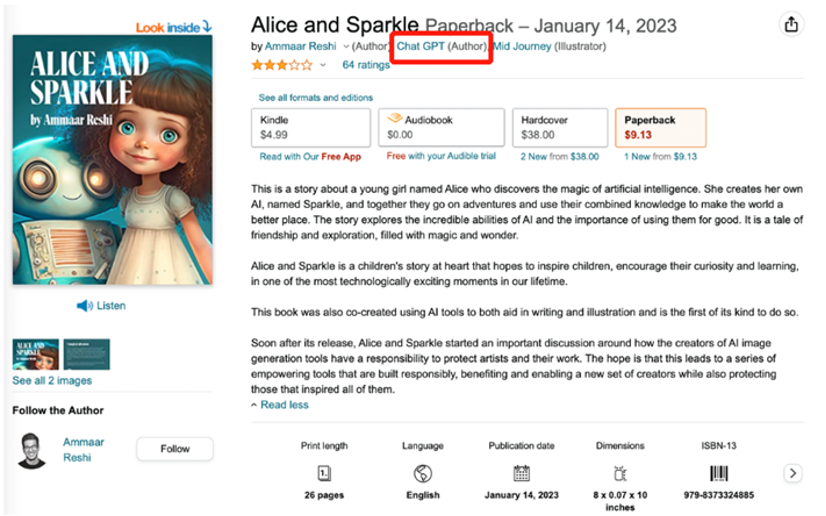Collapse description with Read less
Viewport: 826px width, 516px height.
click(284, 405)
